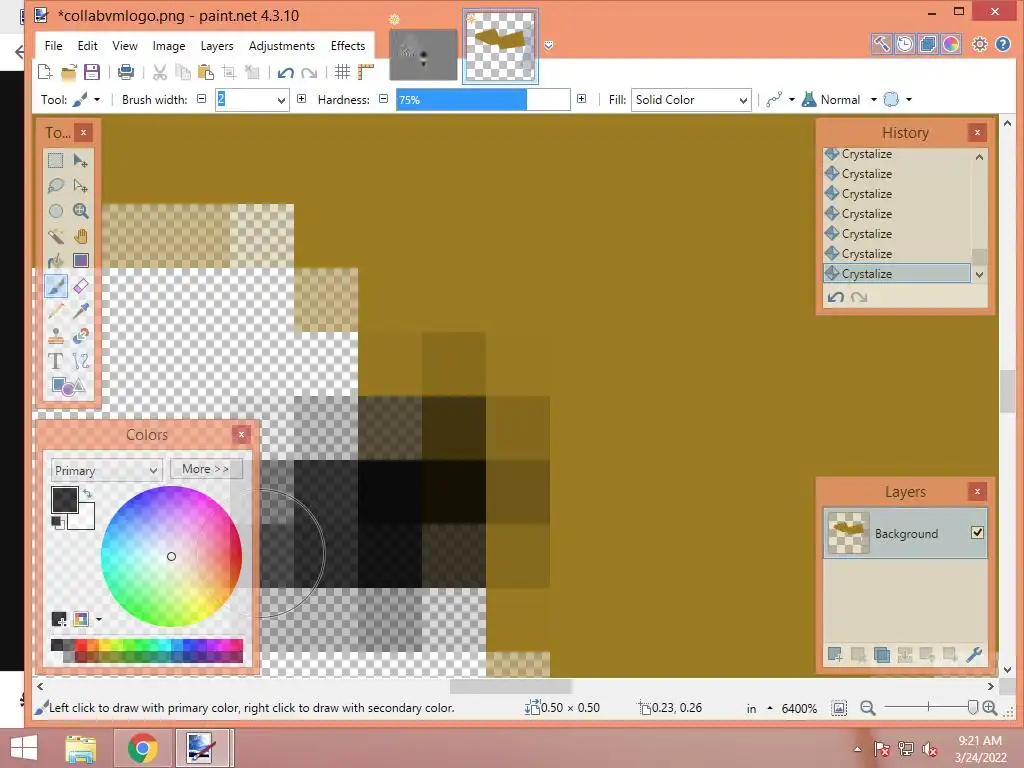The width and height of the screenshot is (1024, 768).
Task: Uncheck the Background layer visibility checkbox
Action: (x=977, y=533)
